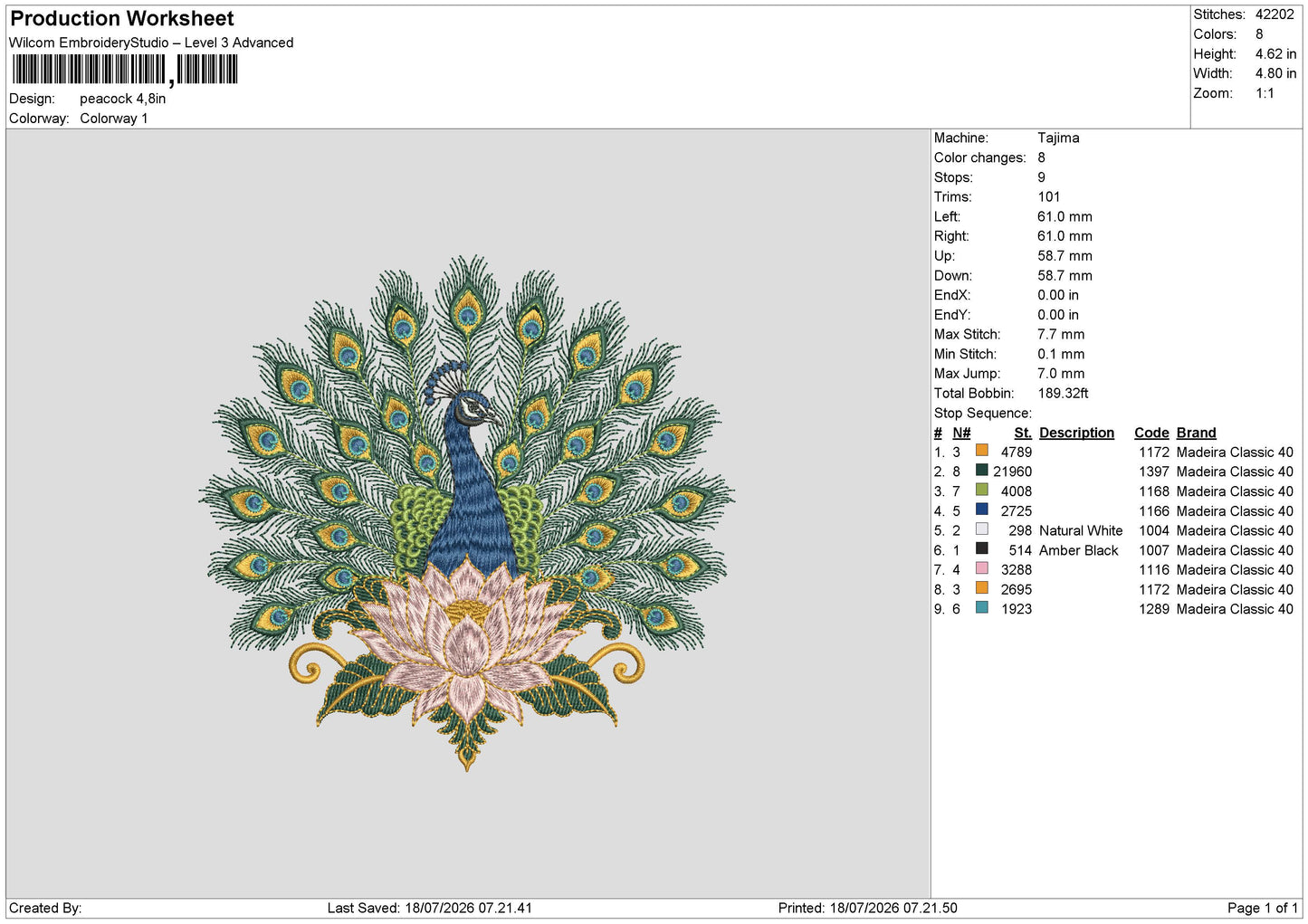Click the Down value 58.7 mm
Screen dimensions: 1308x924
[1065, 275]
